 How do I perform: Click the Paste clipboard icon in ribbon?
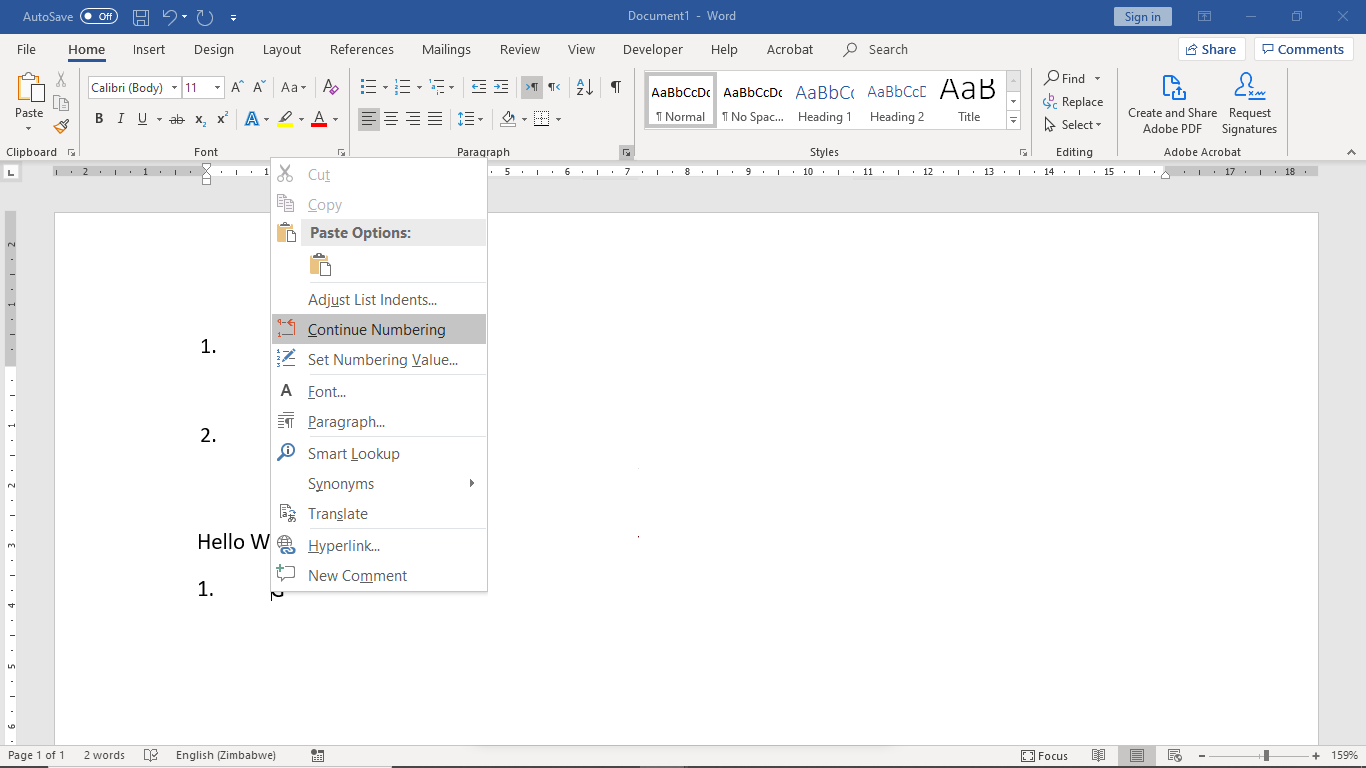click(x=29, y=88)
